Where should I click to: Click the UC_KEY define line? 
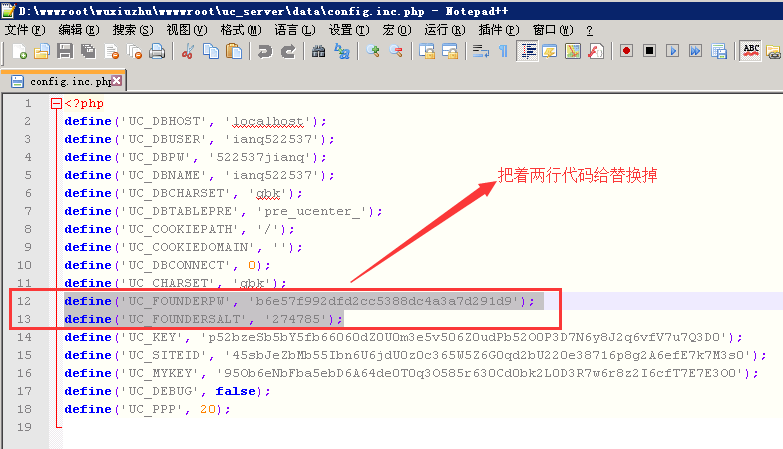[x=403, y=337]
